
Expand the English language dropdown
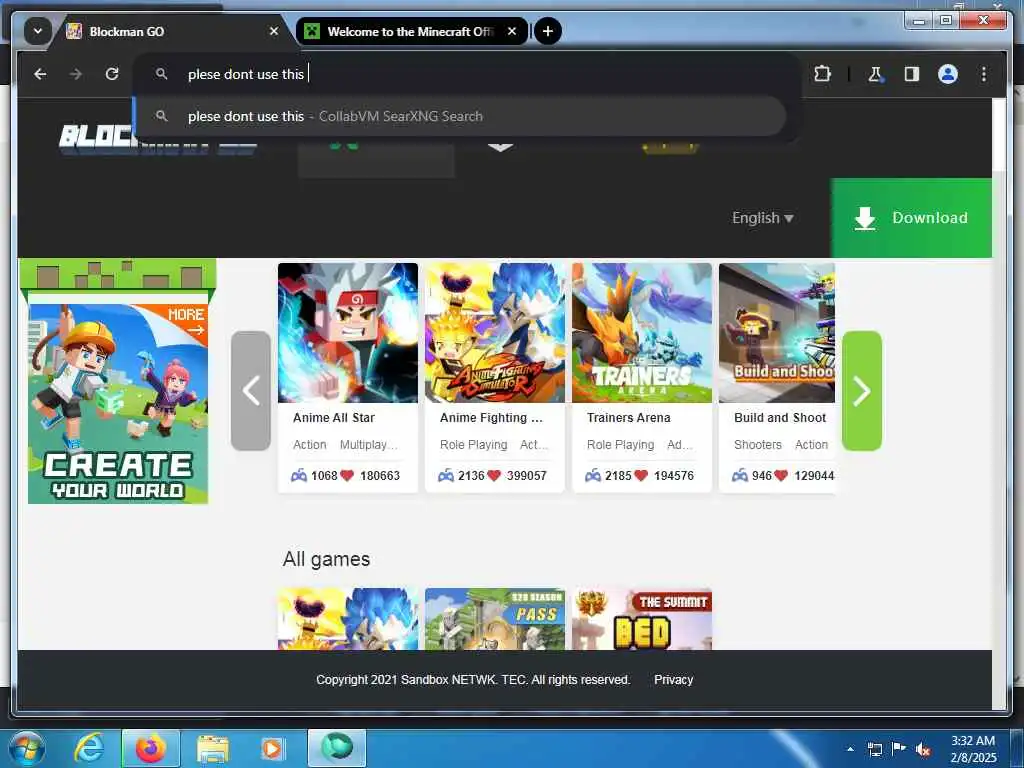[x=763, y=218]
